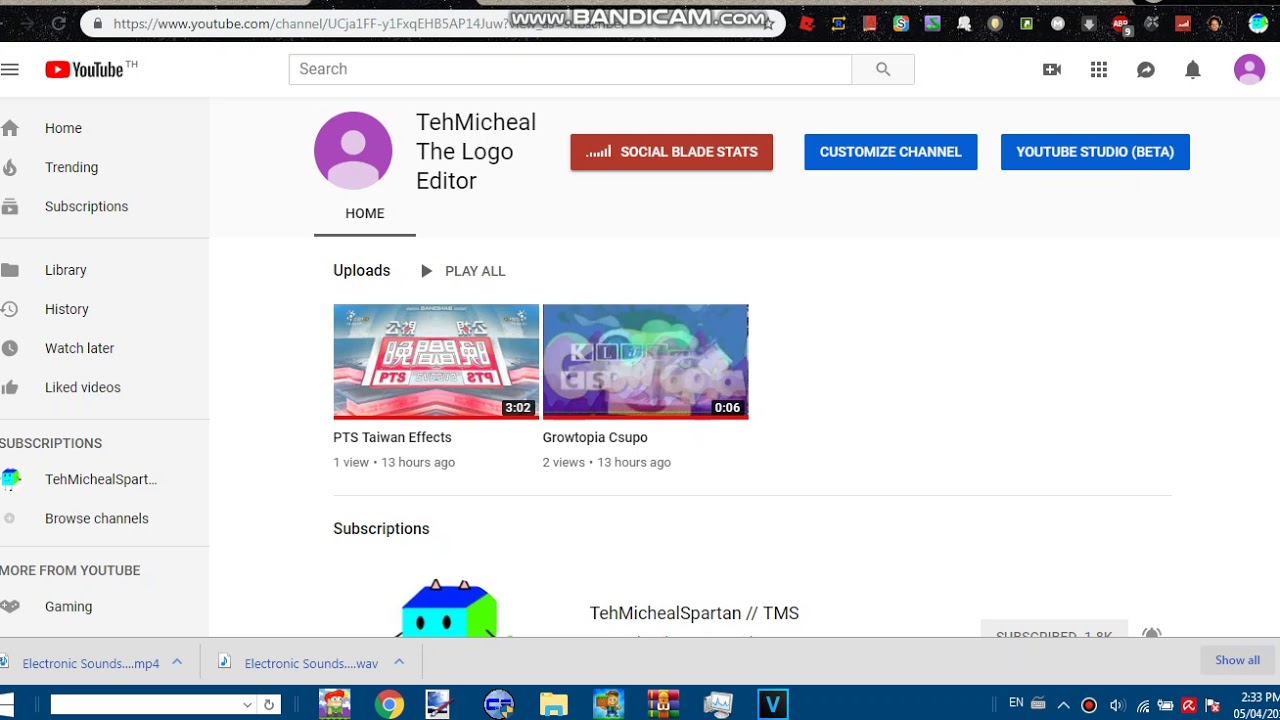Click the EN language indicator in tray
The width and height of the screenshot is (1280, 720).
click(1016, 703)
